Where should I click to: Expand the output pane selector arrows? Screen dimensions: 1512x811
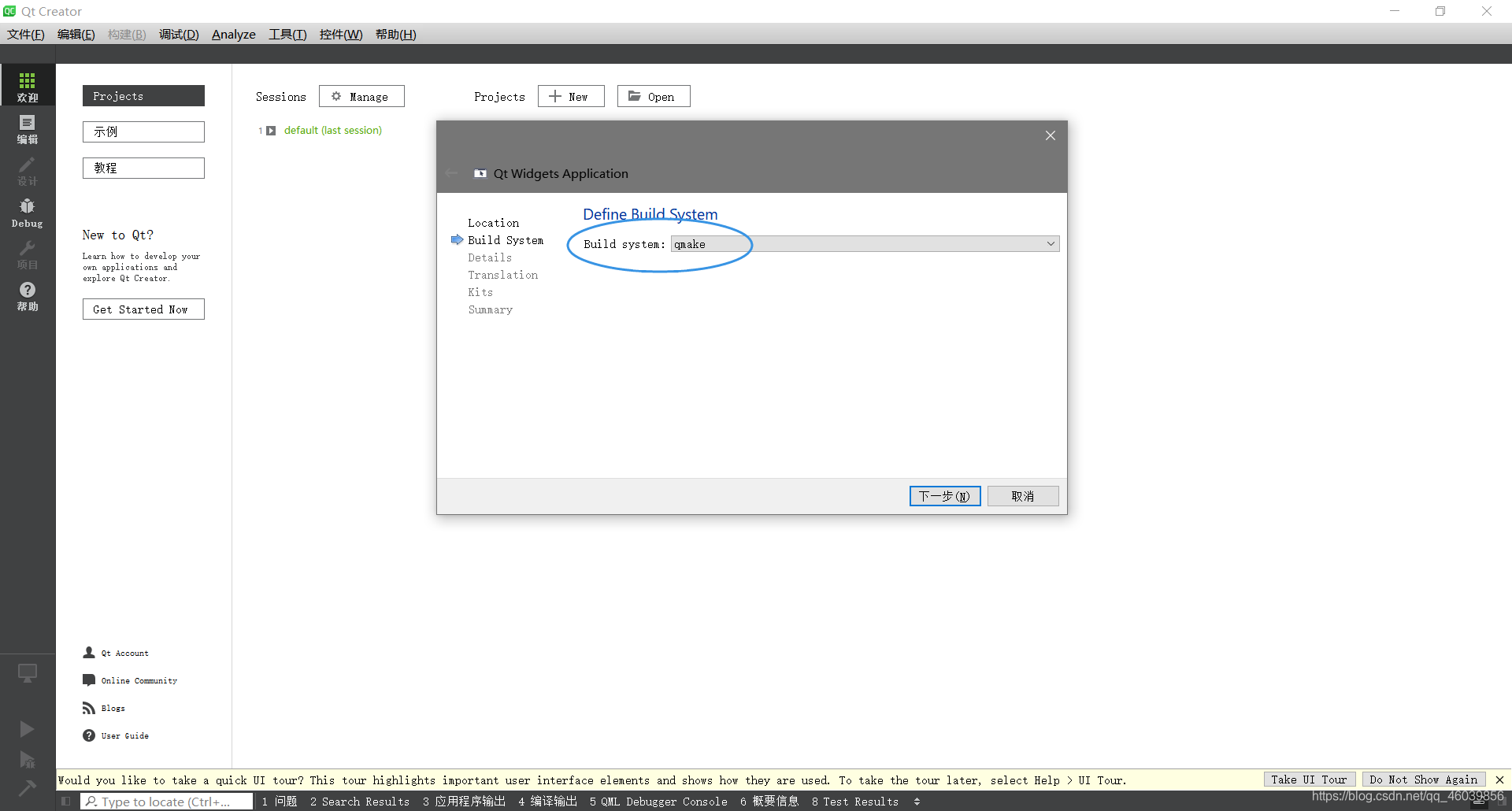[x=917, y=802]
